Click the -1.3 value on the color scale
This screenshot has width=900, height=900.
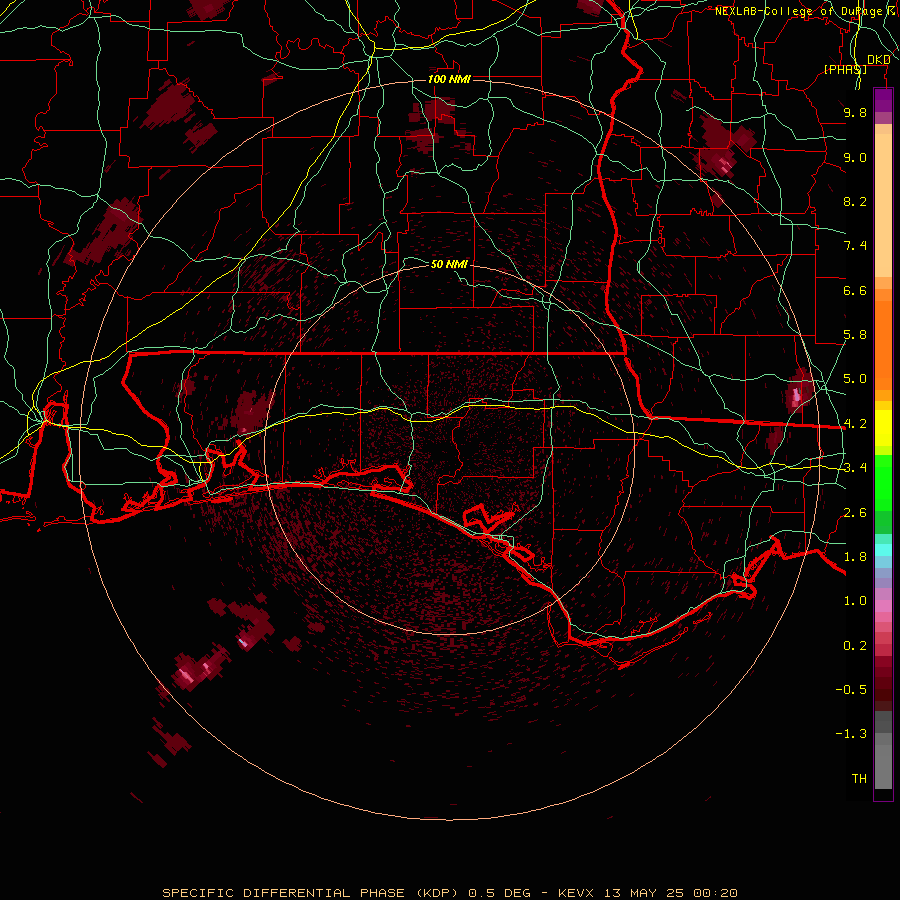click(851, 734)
